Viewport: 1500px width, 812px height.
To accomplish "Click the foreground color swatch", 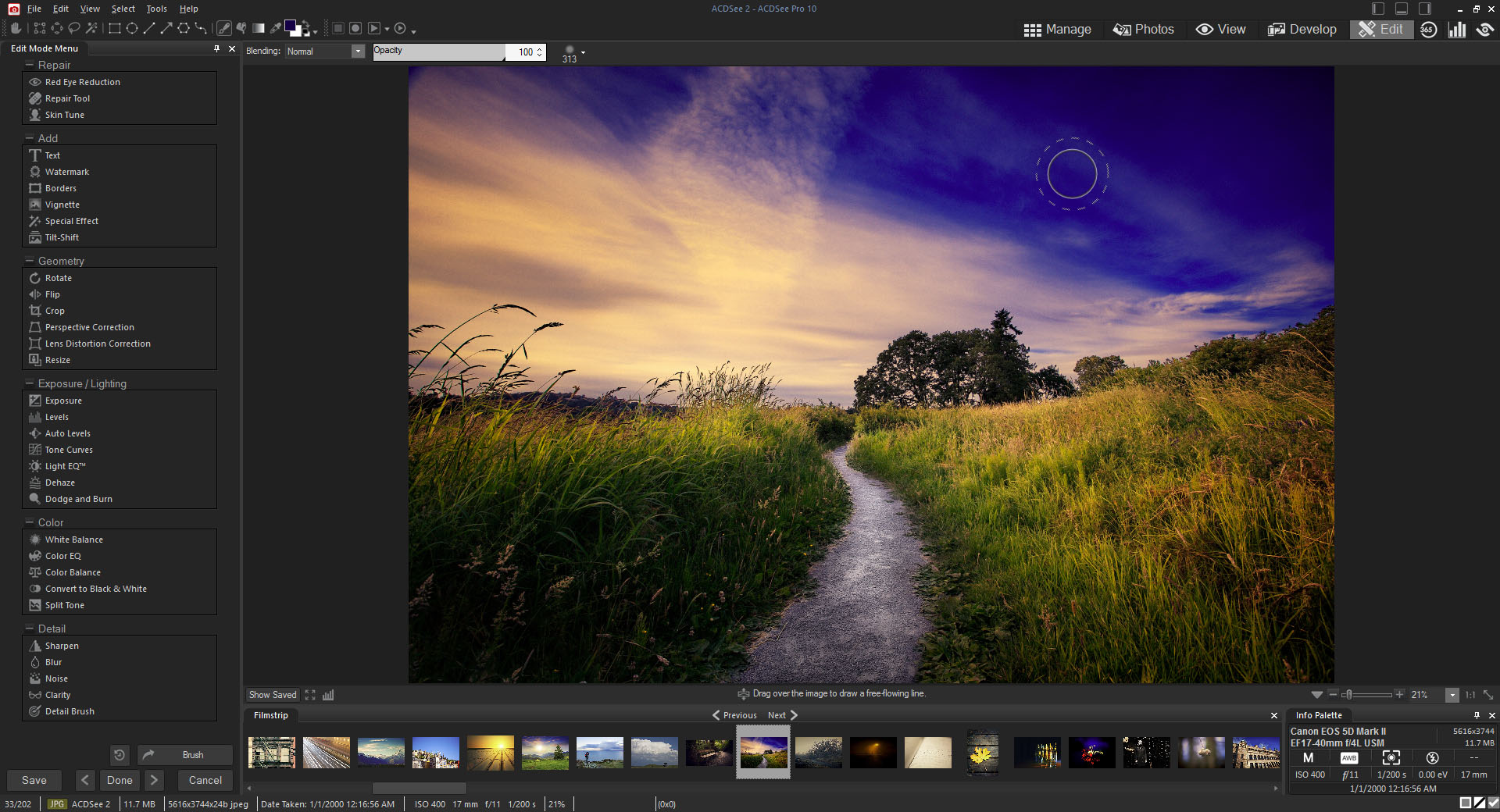I will coord(291,27).
